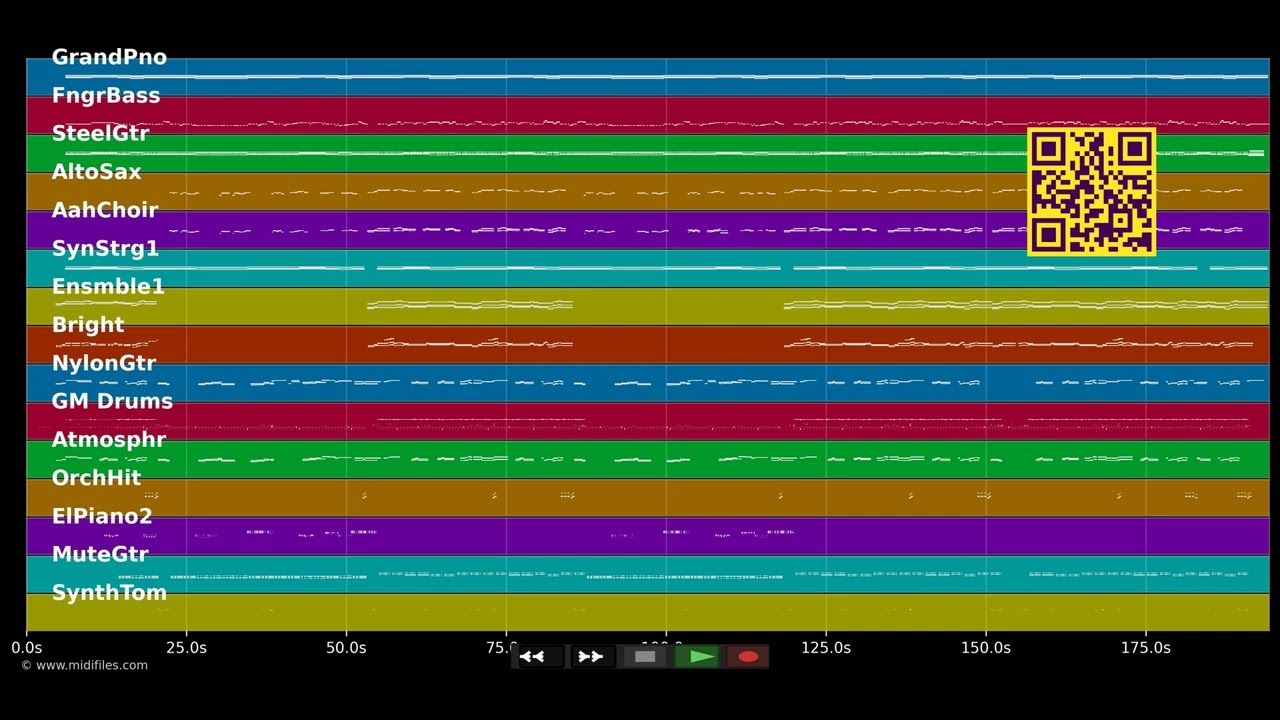
Task: Click the 50.0s time axis label
Action: [346, 648]
